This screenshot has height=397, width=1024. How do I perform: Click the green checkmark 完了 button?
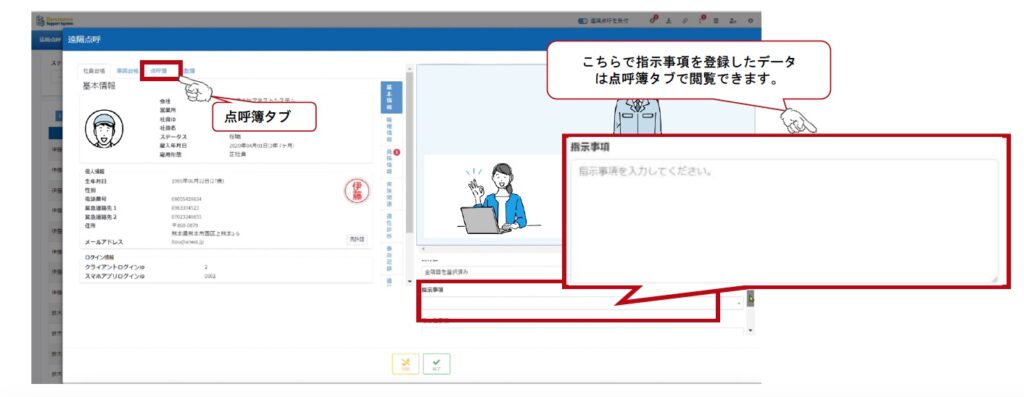(436, 364)
